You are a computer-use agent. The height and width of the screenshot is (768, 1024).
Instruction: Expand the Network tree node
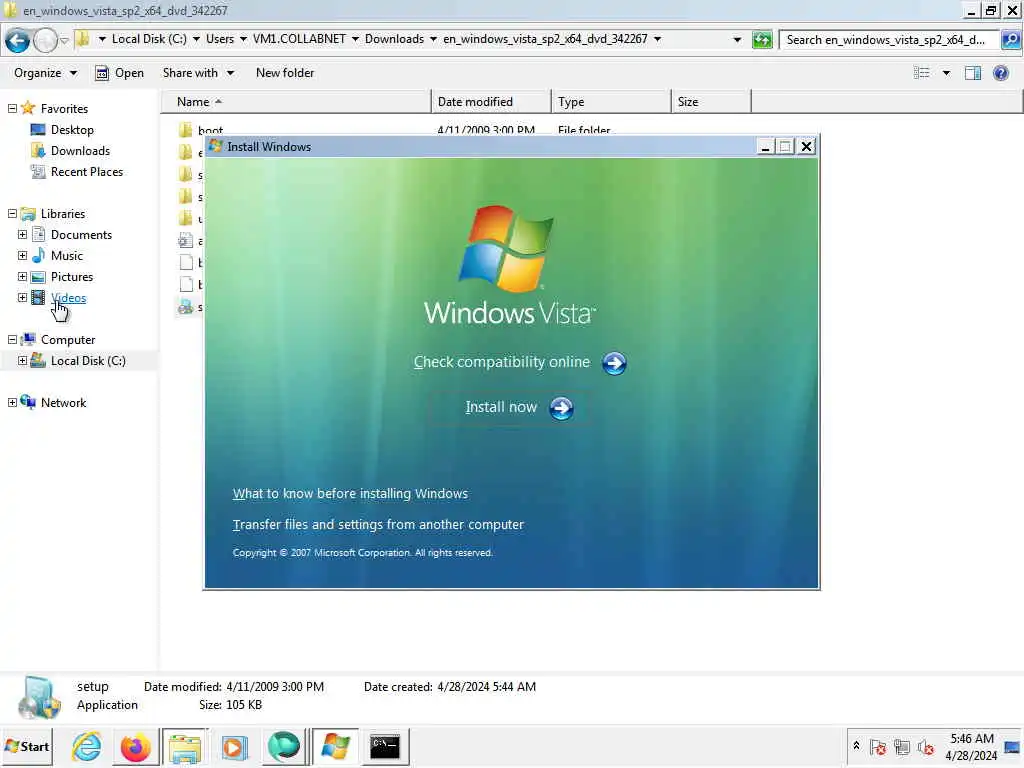tap(12, 402)
